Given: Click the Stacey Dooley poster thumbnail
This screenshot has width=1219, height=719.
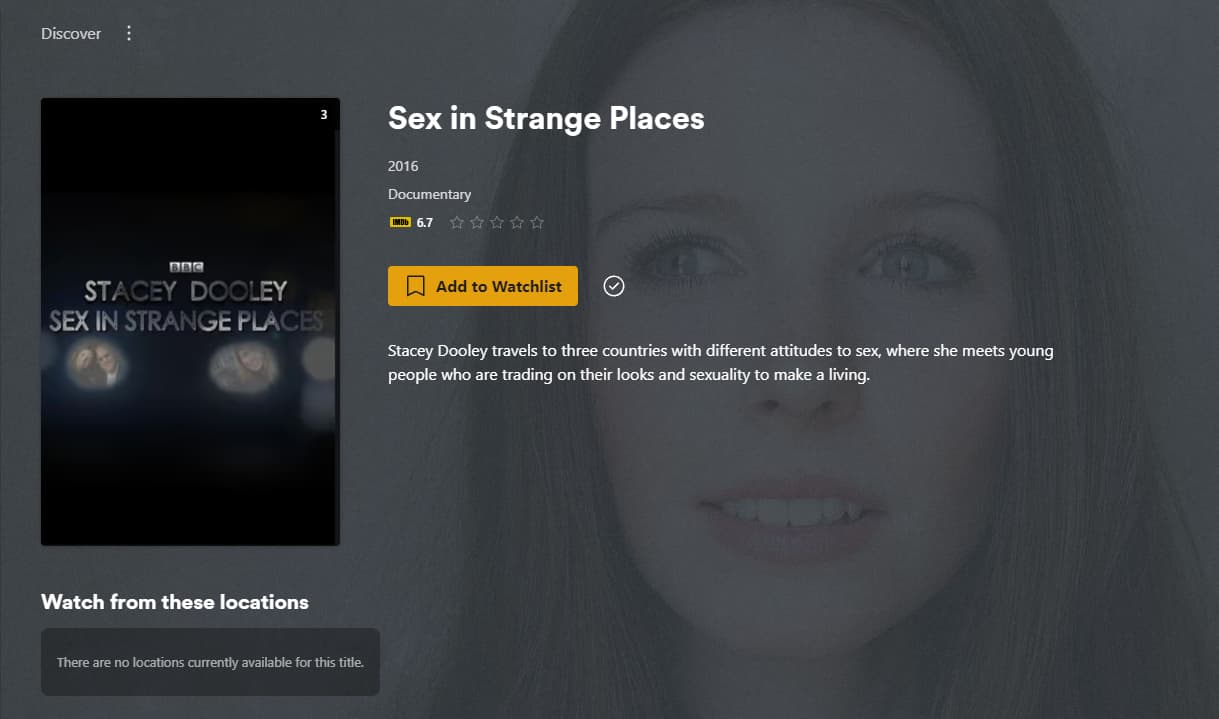Looking at the screenshot, I should point(190,322).
